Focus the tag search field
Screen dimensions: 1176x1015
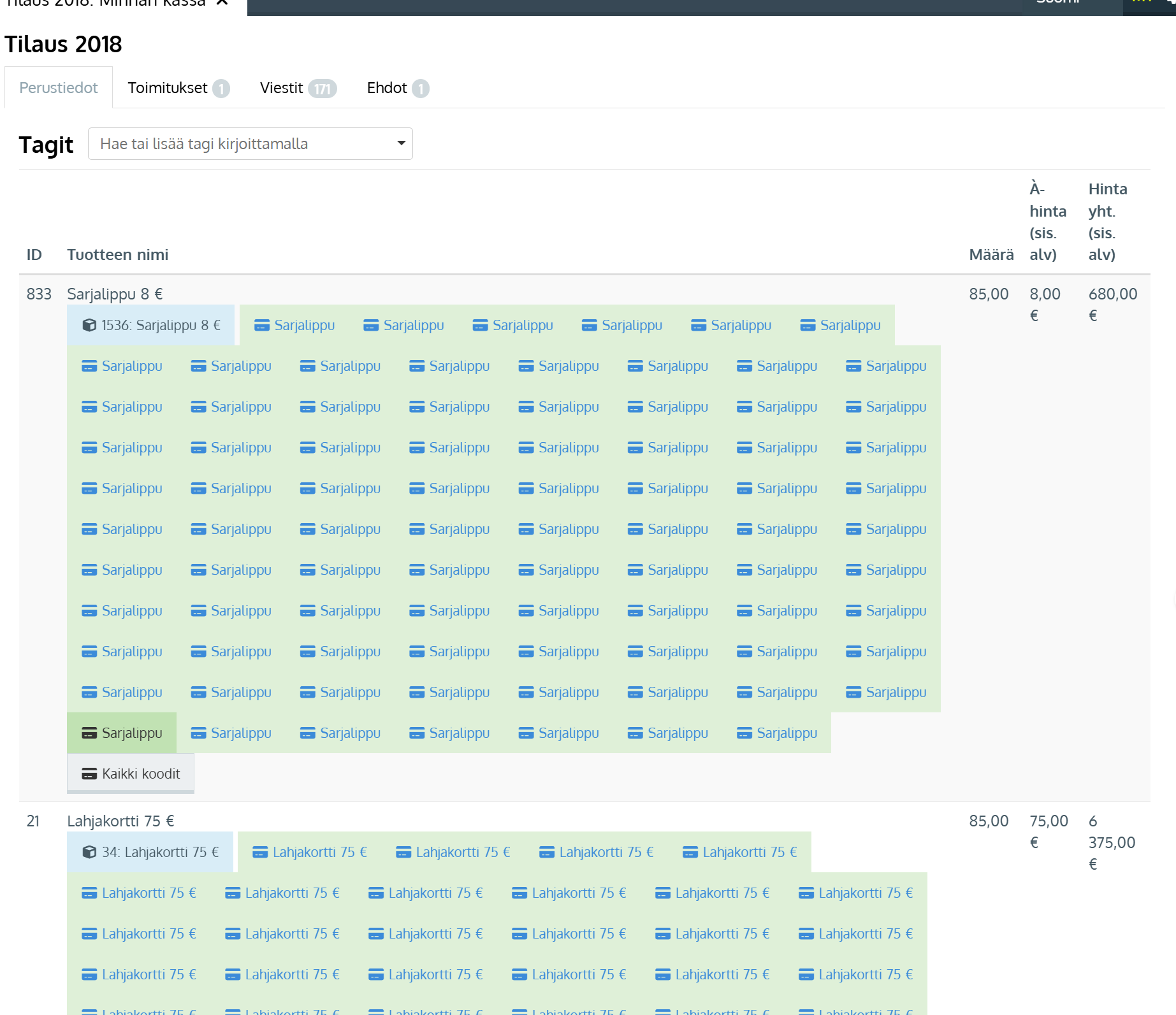tap(250, 144)
